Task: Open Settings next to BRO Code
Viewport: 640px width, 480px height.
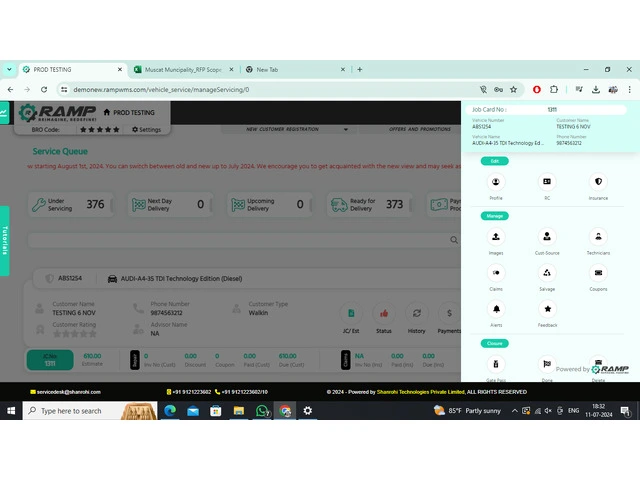Action: (x=146, y=129)
